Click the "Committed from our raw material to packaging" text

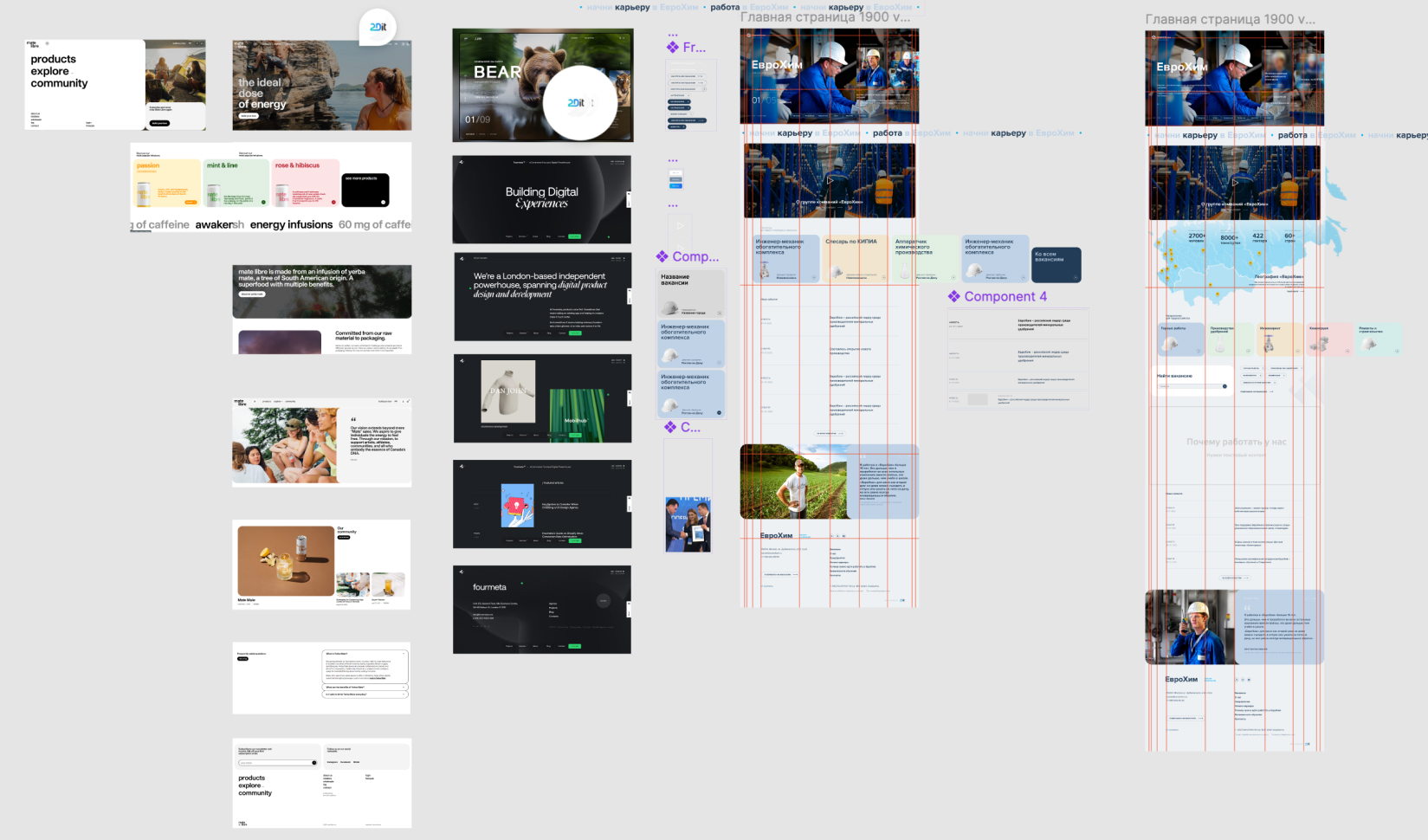364,335
